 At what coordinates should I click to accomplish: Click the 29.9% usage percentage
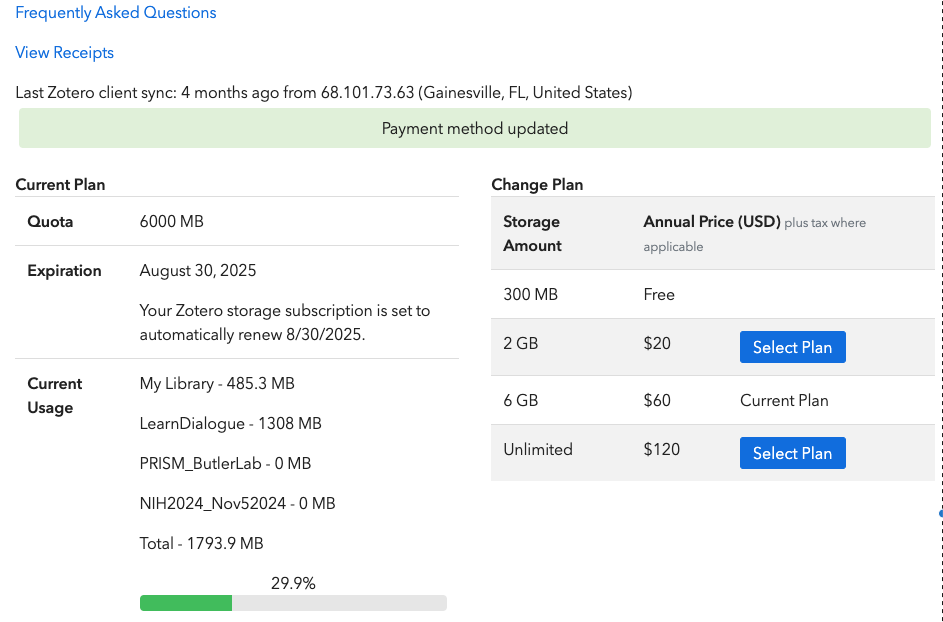(293, 584)
